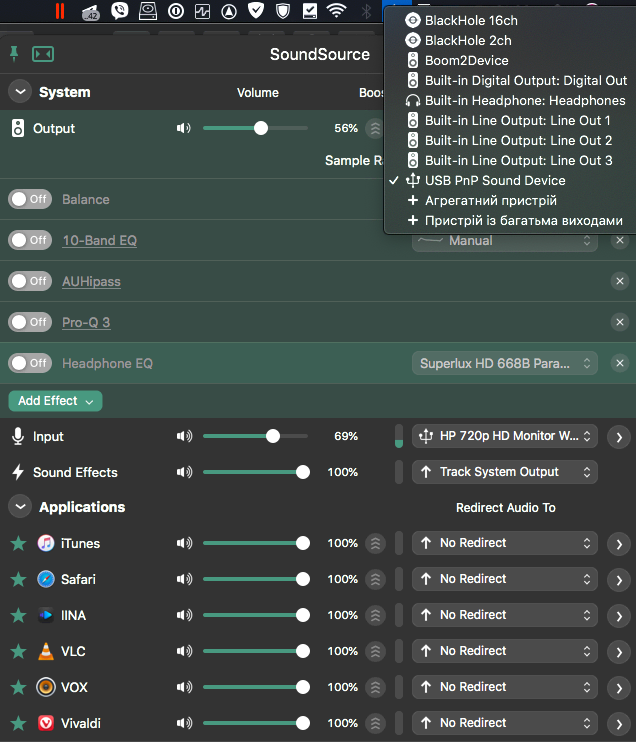This screenshot has height=742, width=636.
Task: Open the Superlux HD 668B preset dropdown
Action: pyautogui.click(x=505, y=363)
